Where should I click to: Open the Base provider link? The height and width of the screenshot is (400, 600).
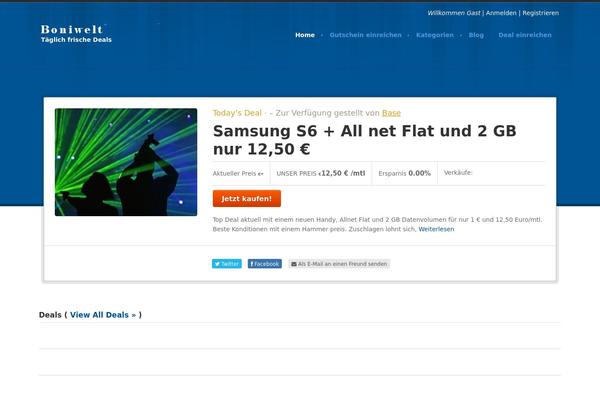click(391, 113)
